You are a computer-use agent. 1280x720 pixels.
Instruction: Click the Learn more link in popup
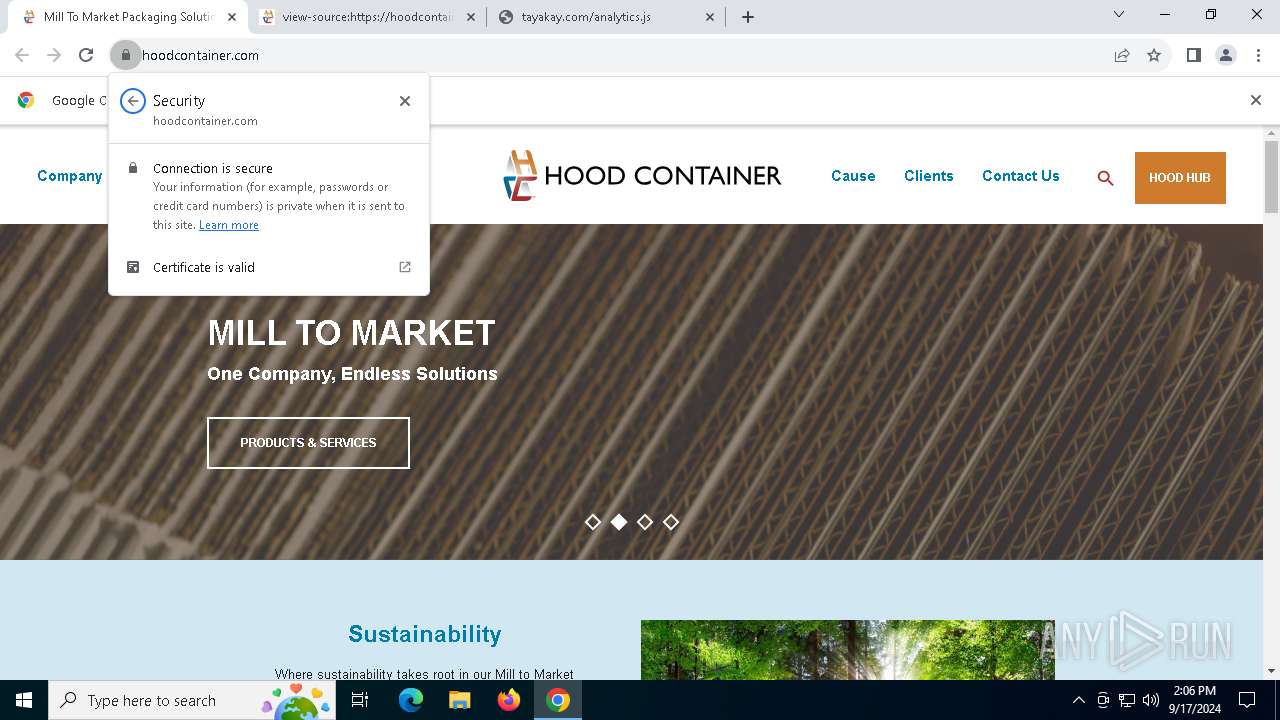(229, 225)
